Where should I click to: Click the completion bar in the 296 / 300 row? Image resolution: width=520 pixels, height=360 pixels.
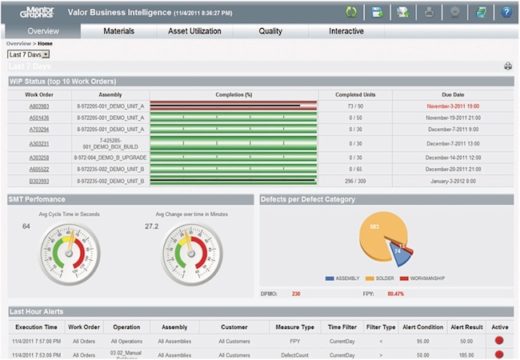233,181
